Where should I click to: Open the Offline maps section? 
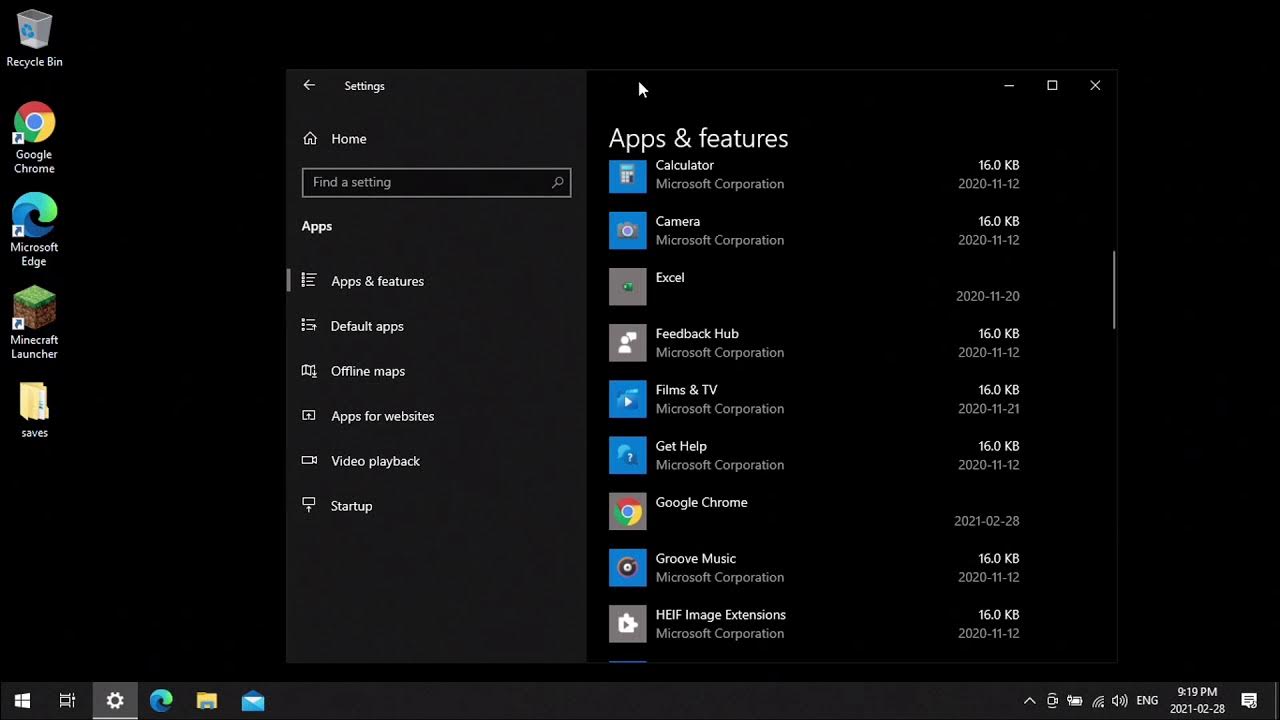coord(436,371)
